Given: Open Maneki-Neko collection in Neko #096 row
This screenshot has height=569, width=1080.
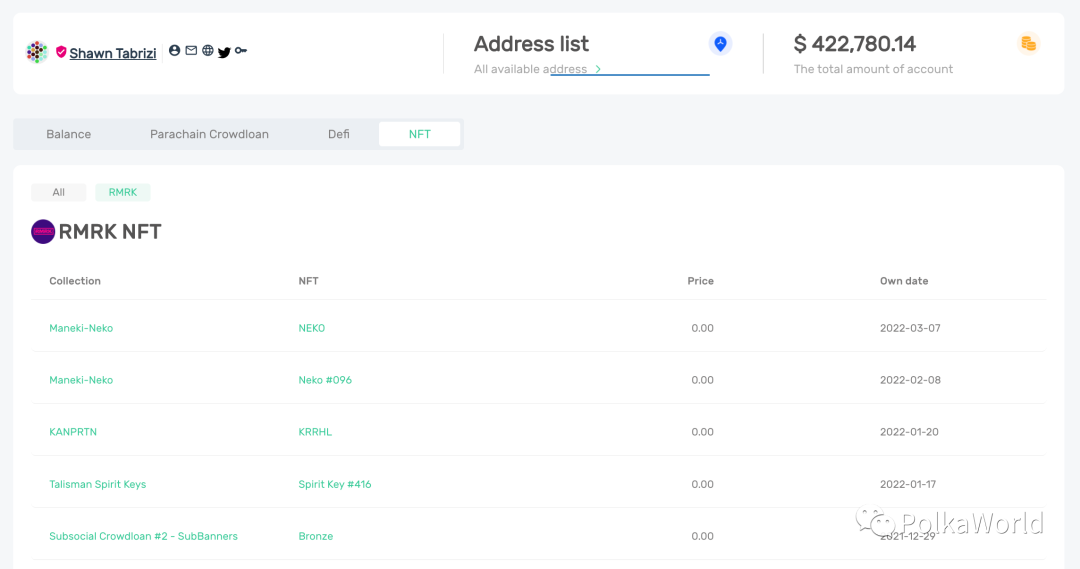Looking at the screenshot, I should [x=81, y=380].
